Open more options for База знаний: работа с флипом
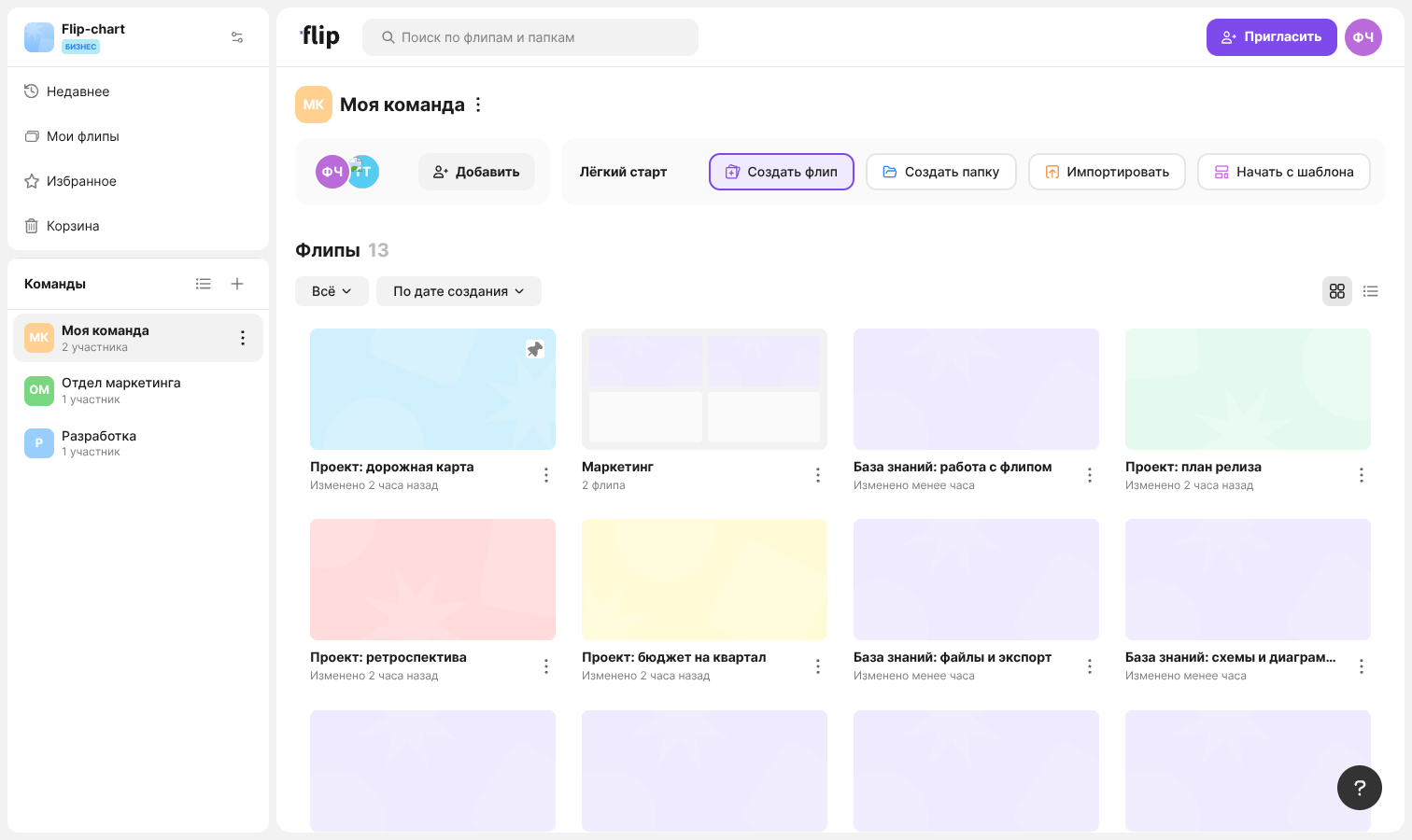The height and width of the screenshot is (840, 1412). 1090,475
